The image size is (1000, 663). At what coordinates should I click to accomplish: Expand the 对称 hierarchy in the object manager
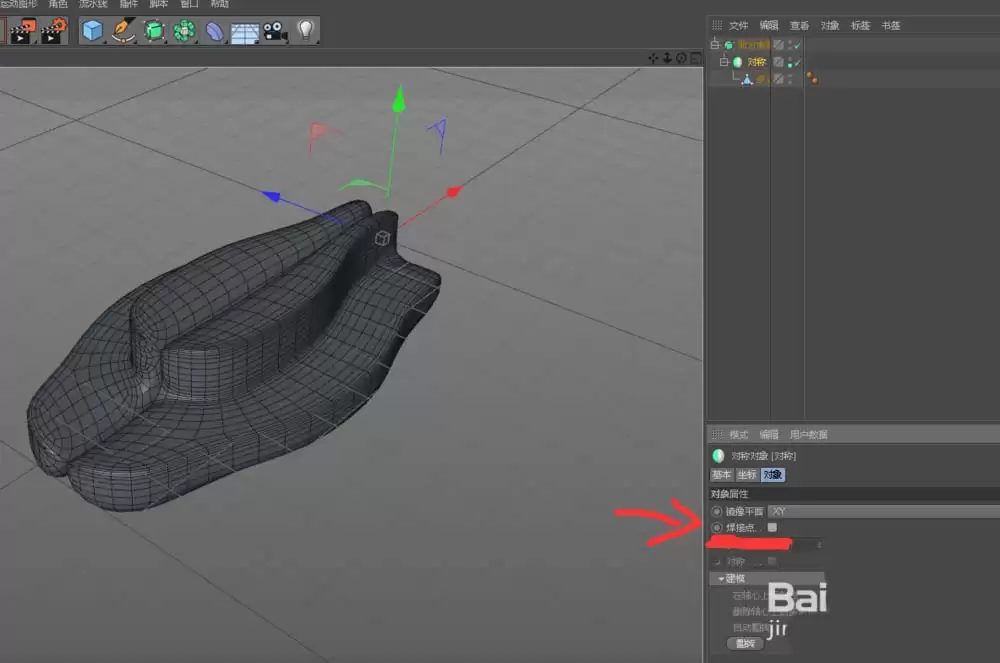723,61
